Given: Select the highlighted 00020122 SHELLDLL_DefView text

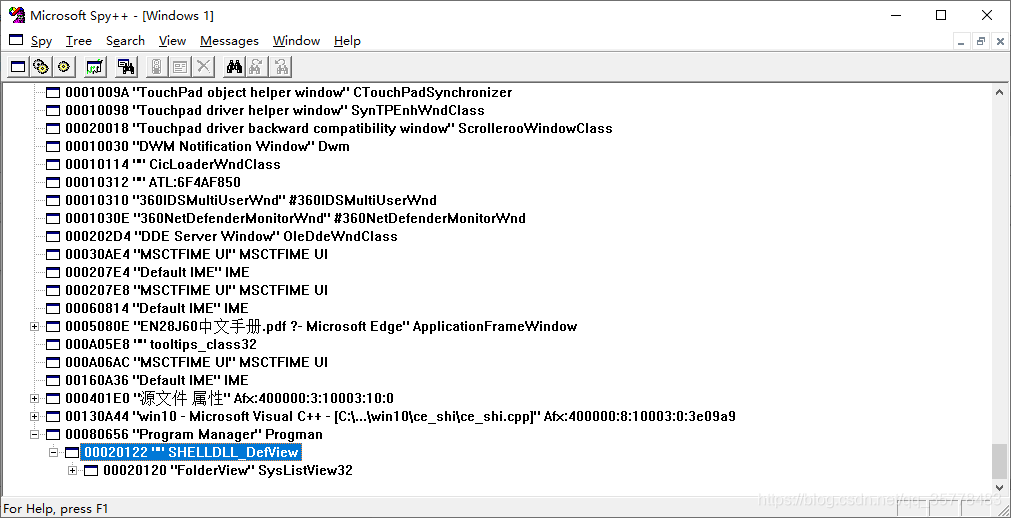Looking at the screenshot, I should point(191,453).
